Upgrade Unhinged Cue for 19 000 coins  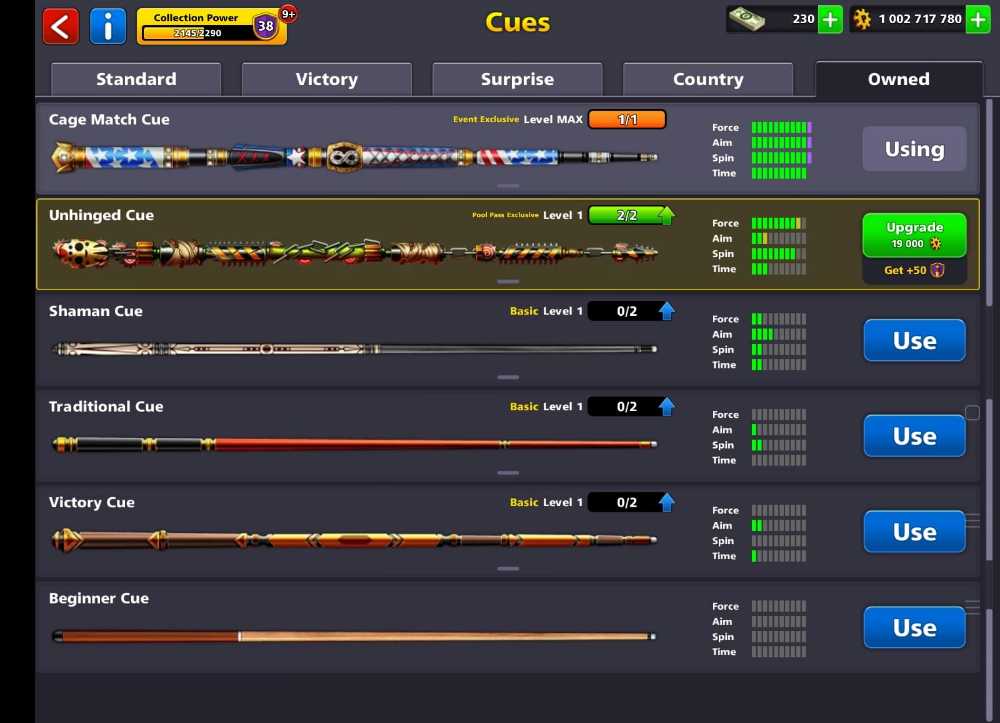(914, 235)
